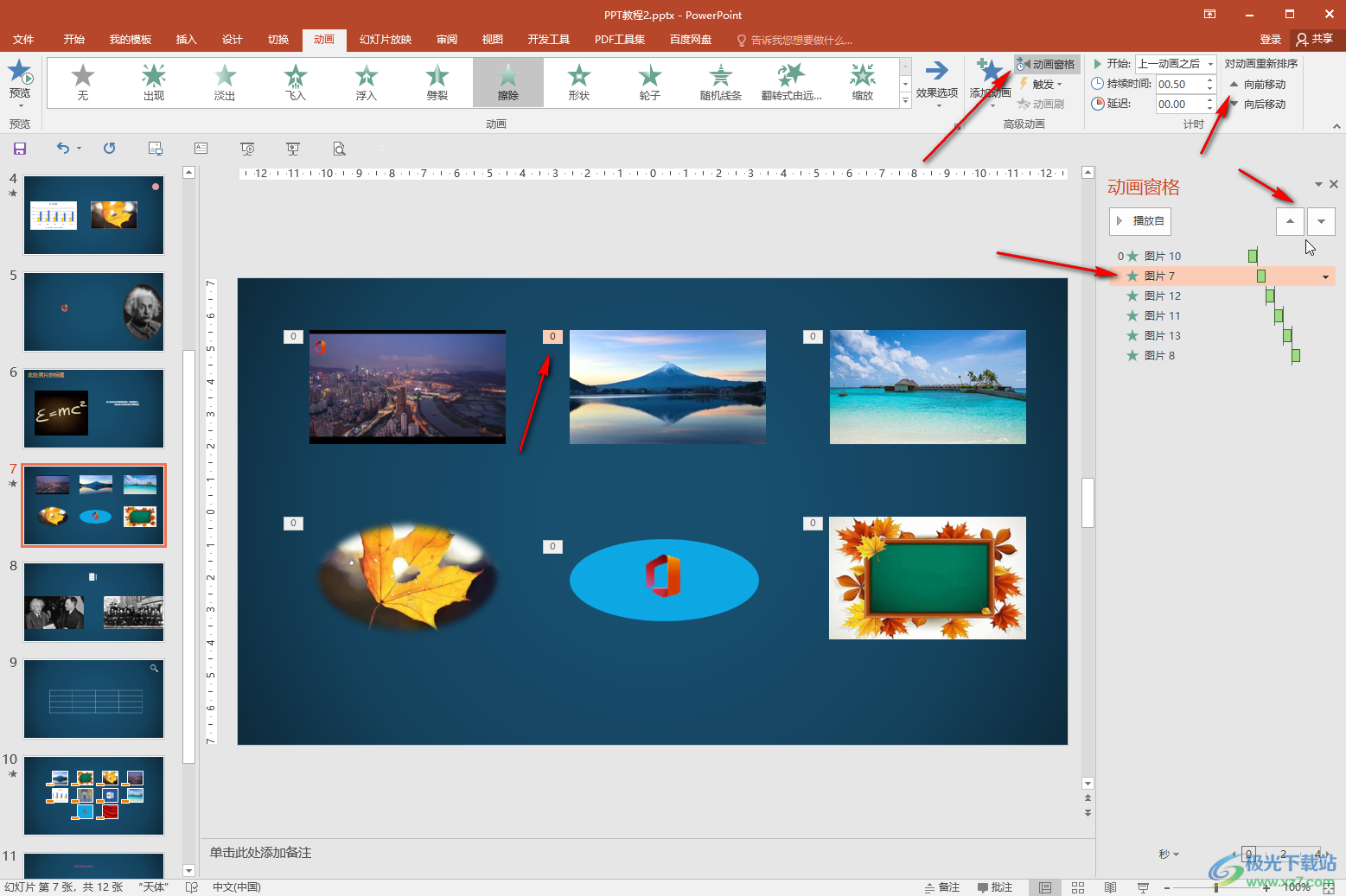Increase duration with the up stepper

(x=1210, y=79)
